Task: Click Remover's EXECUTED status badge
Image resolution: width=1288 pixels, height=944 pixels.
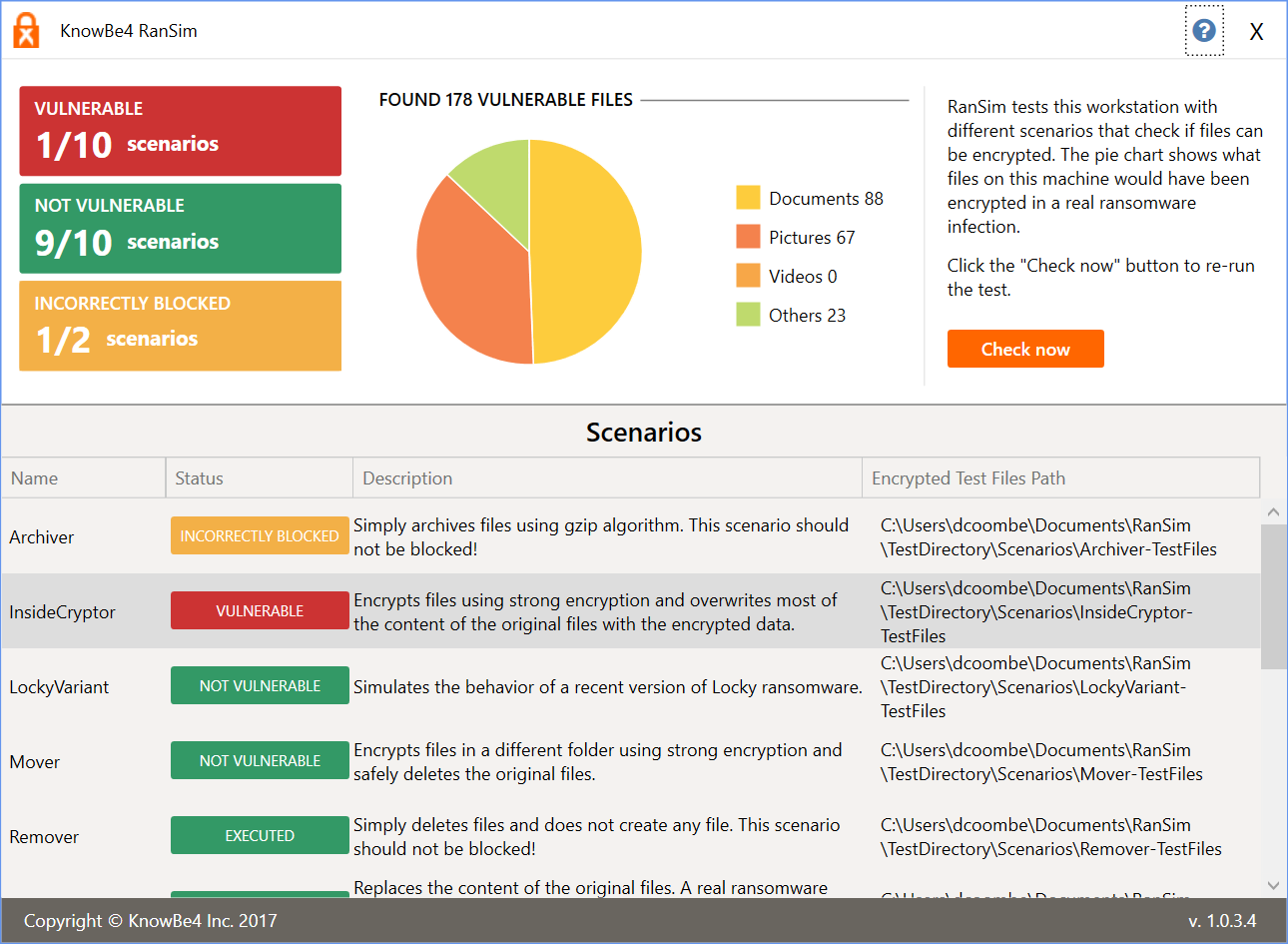Action: click(x=260, y=835)
